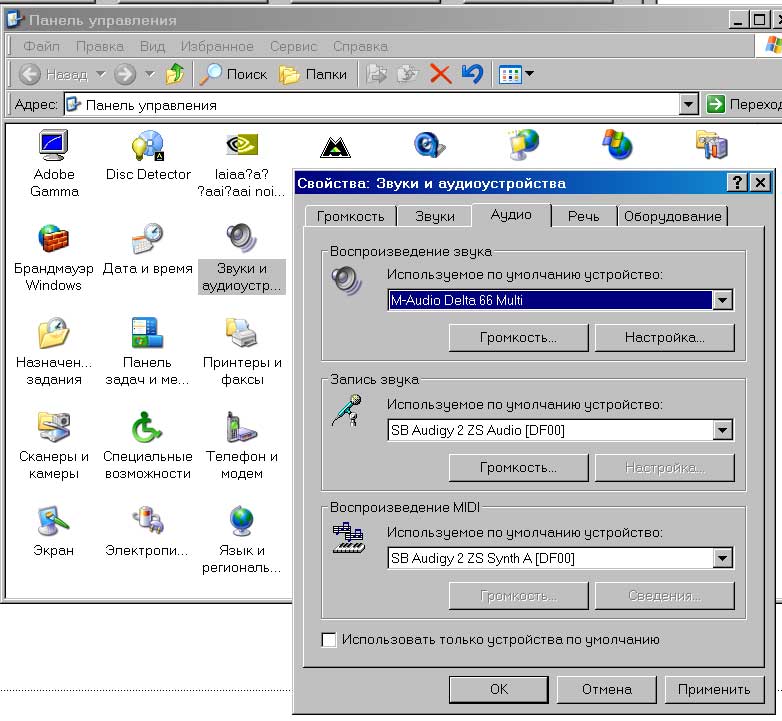Open Телефон и модем icon
Screen dimensions: 782x721
click(241, 429)
